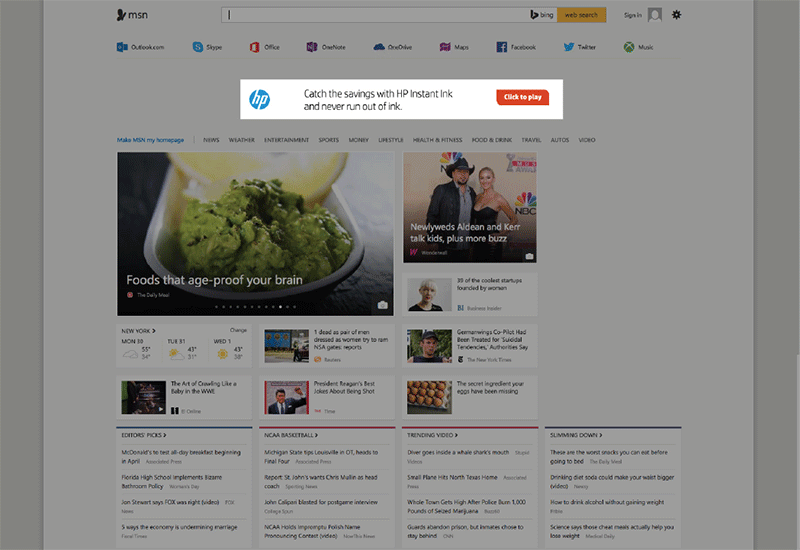The image size is (800, 550).
Task: Click Change weather location link
Action: (x=238, y=330)
